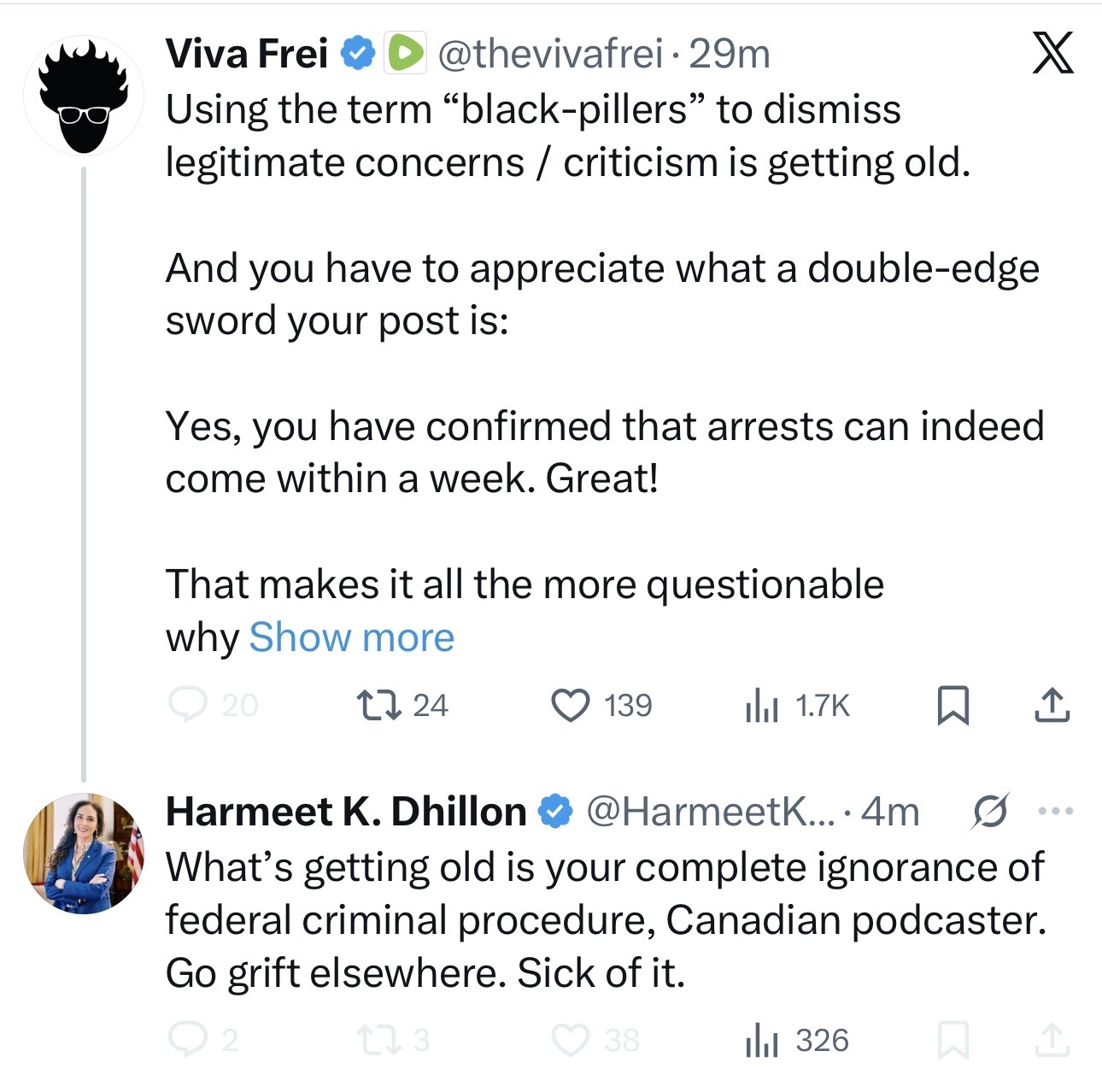The height and width of the screenshot is (1092, 1102).
Task: Click the X logo
Action: [x=1052, y=54]
